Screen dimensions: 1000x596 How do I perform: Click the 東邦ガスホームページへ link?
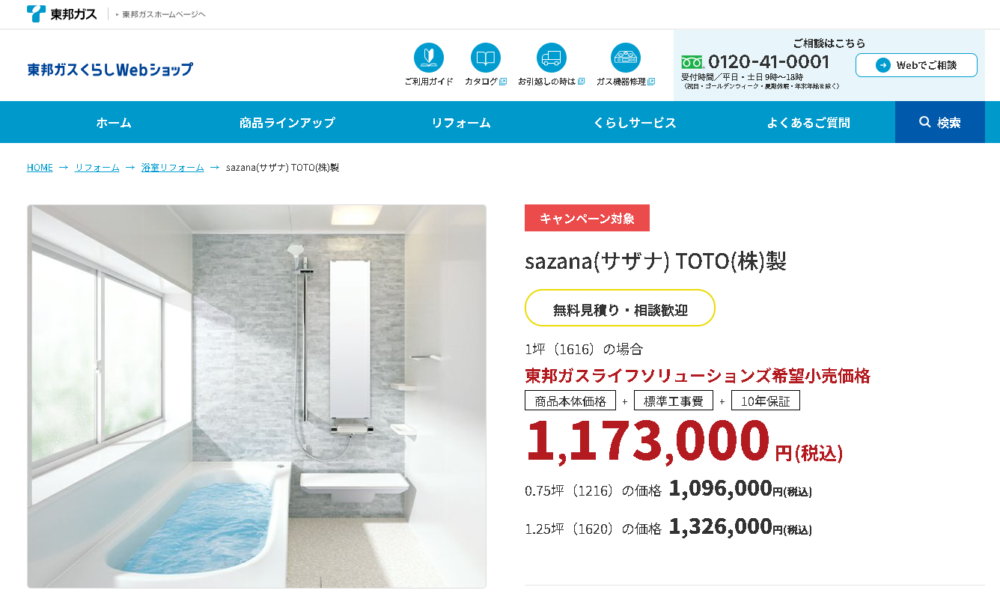click(x=163, y=14)
